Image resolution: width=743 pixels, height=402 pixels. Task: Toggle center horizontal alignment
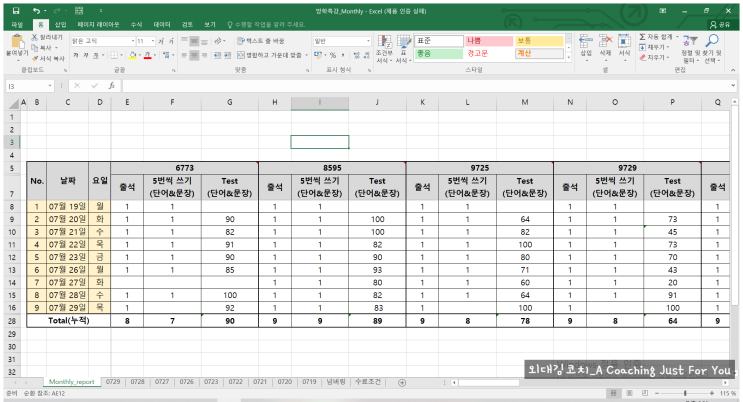(194, 55)
